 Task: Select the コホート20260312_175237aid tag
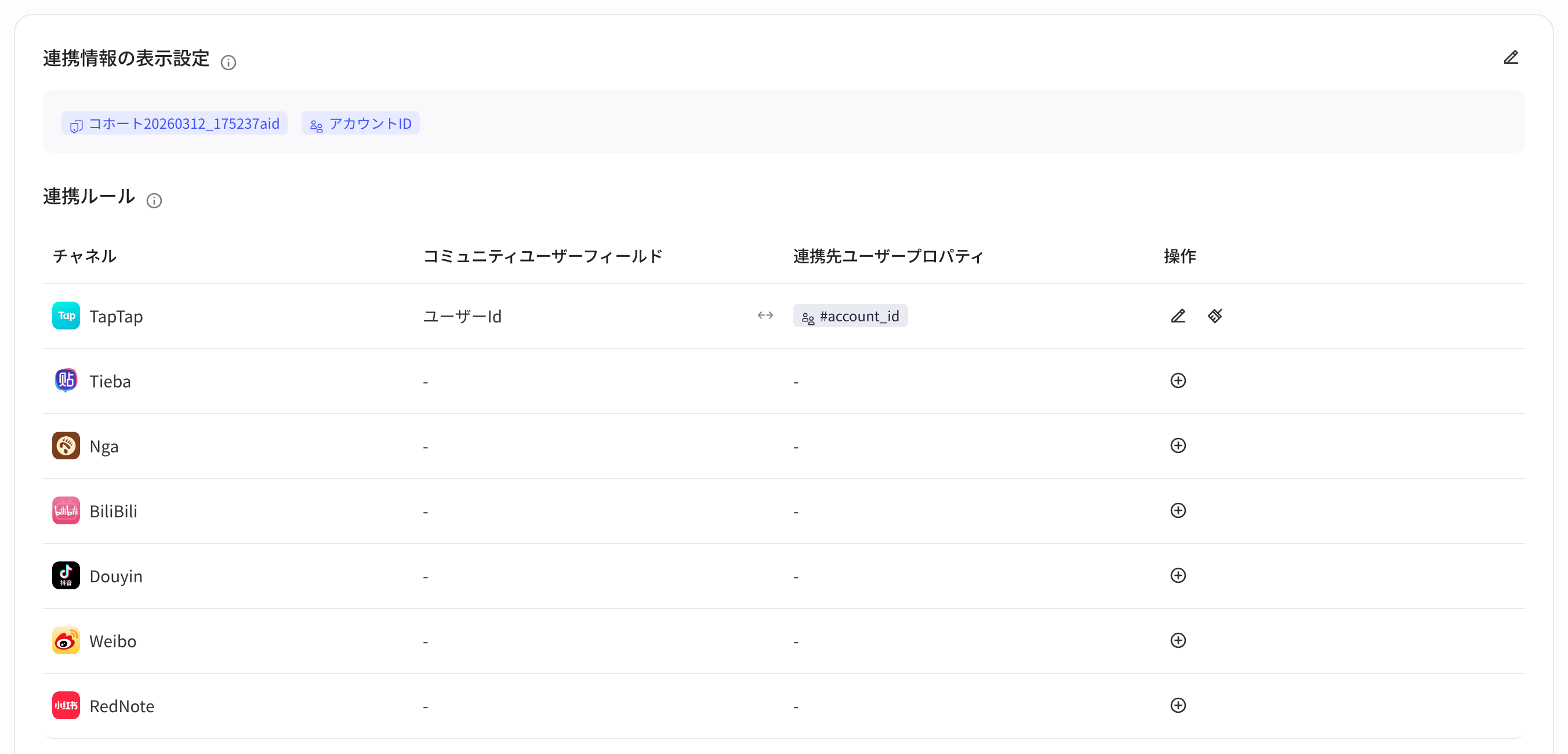(174, 124)
